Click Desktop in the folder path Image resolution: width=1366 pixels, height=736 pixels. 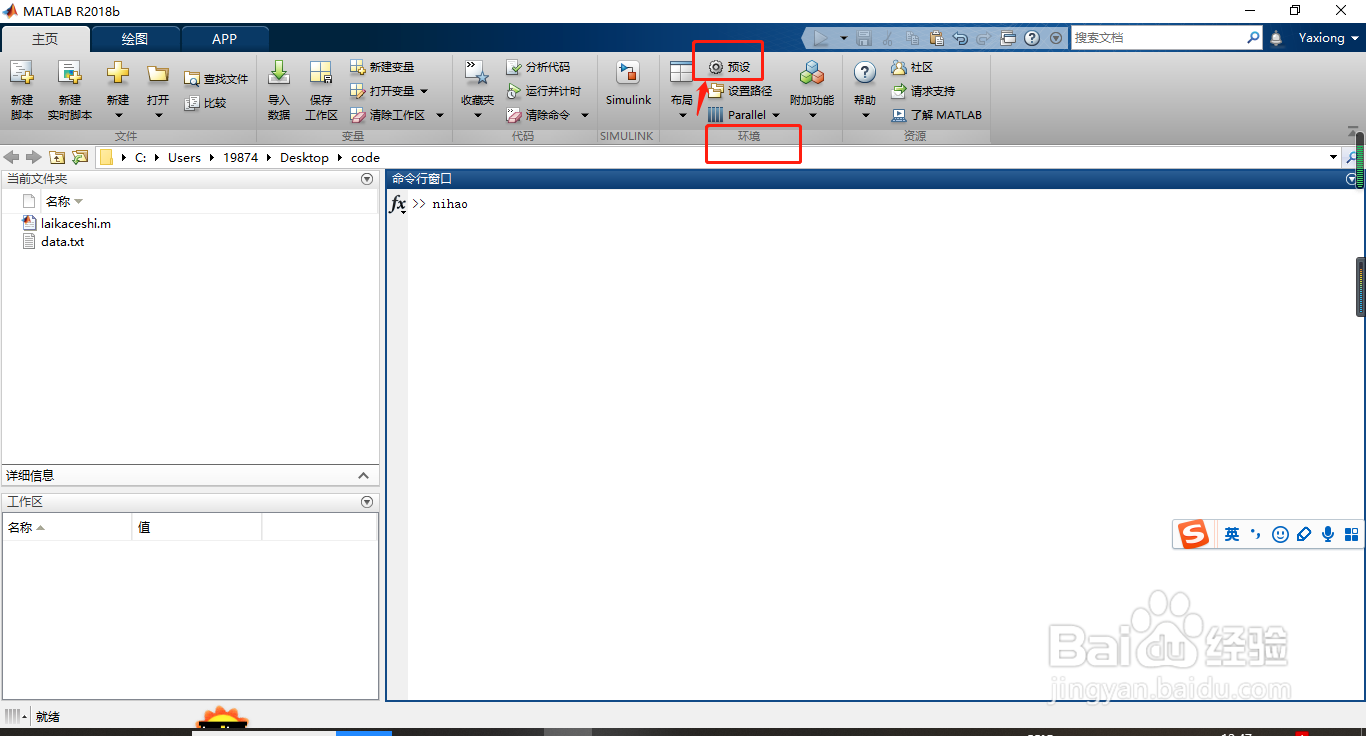pos(304,157)
